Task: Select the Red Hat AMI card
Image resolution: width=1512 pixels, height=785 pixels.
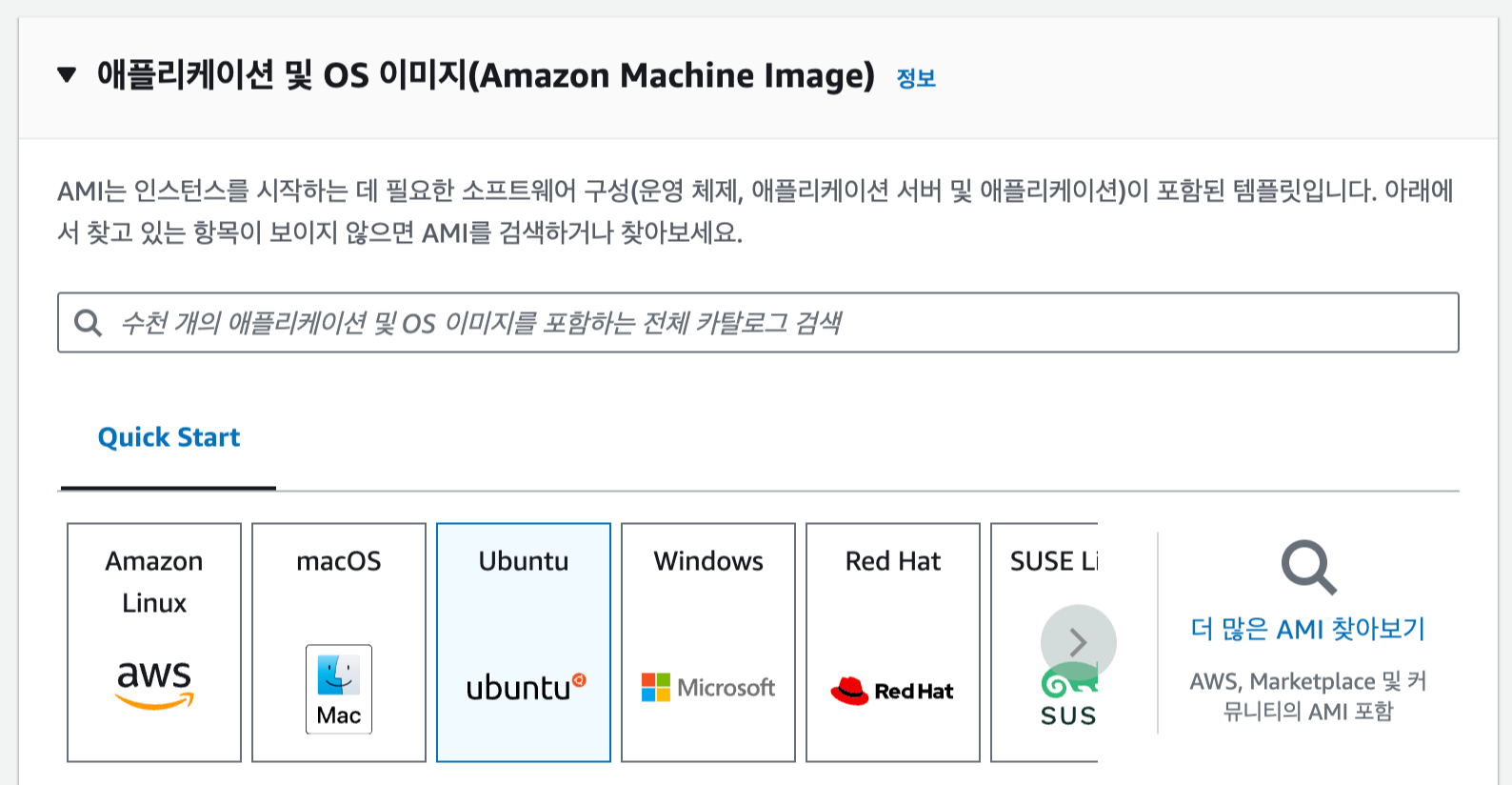Action: 893,642
